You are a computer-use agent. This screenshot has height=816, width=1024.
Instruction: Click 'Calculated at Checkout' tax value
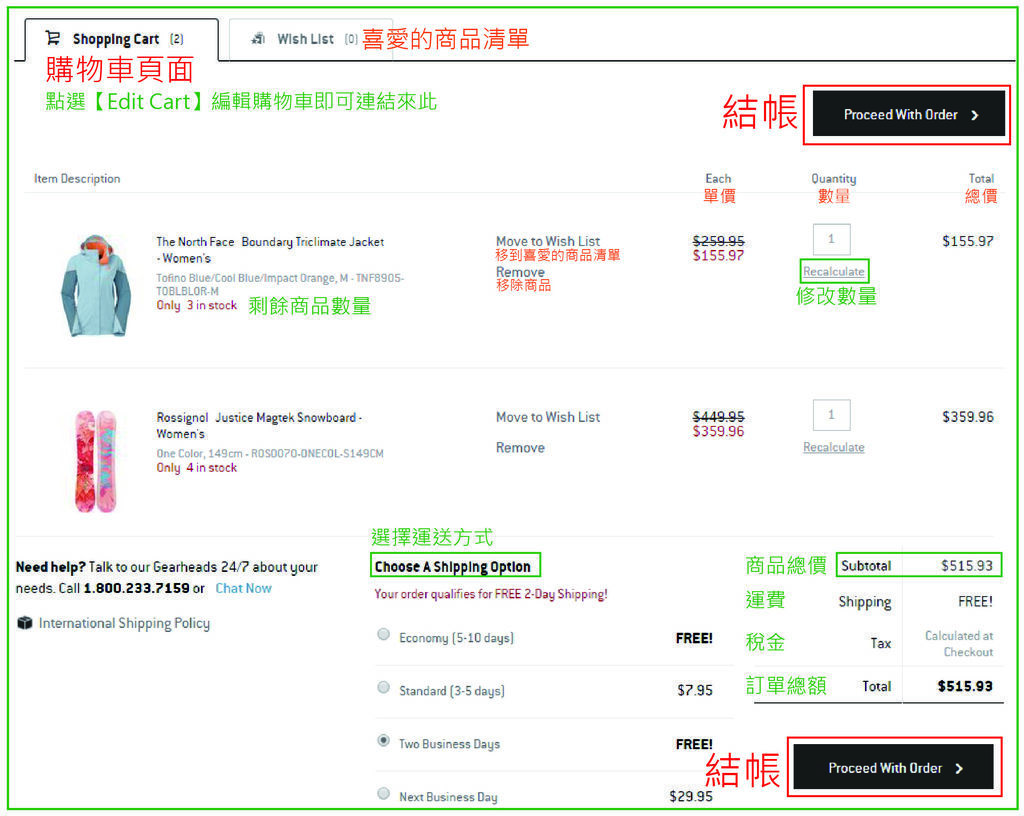pos(959,644)
